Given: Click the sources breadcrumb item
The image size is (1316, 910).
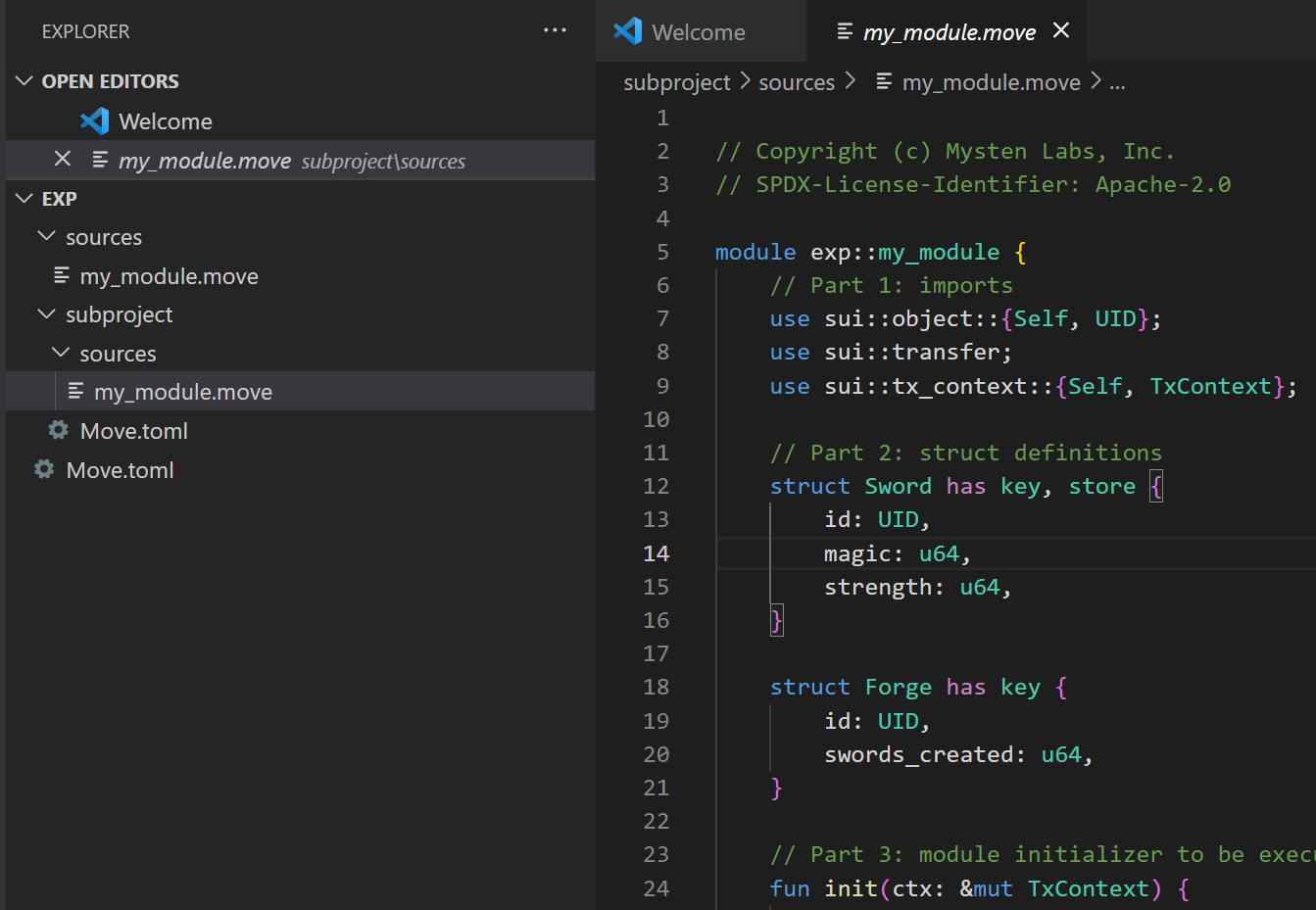Looking at the screenshot, I should (797, 82).
